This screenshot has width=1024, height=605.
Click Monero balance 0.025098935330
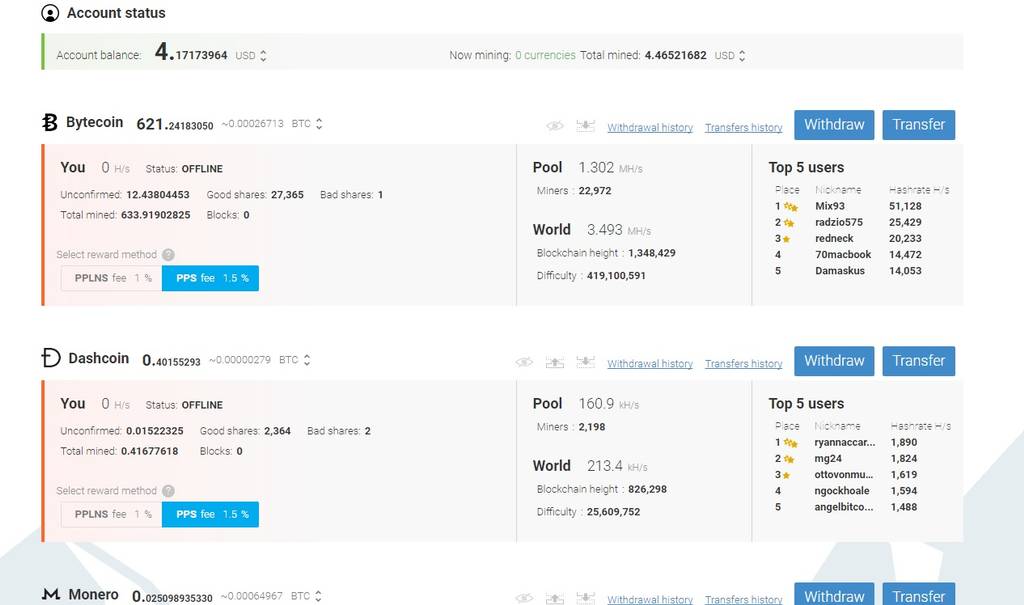(172, 597)
